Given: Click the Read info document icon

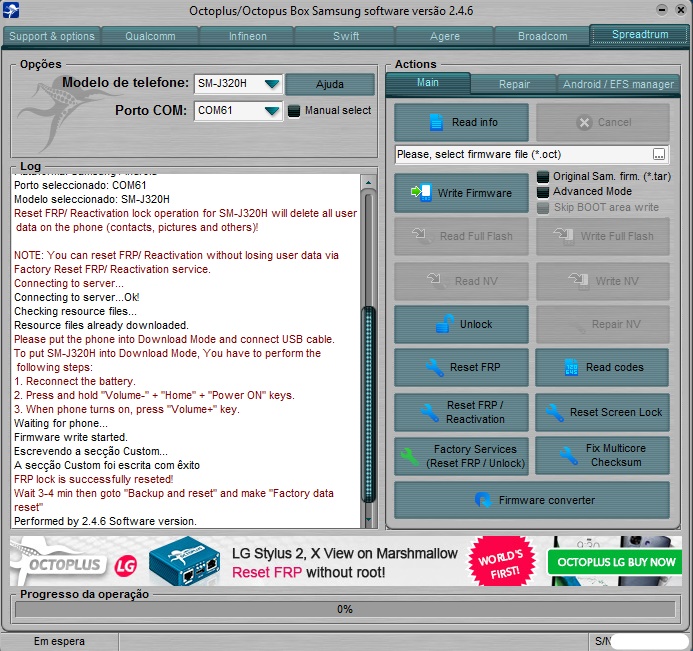Looking at the screenshot, I should [436, 122].
